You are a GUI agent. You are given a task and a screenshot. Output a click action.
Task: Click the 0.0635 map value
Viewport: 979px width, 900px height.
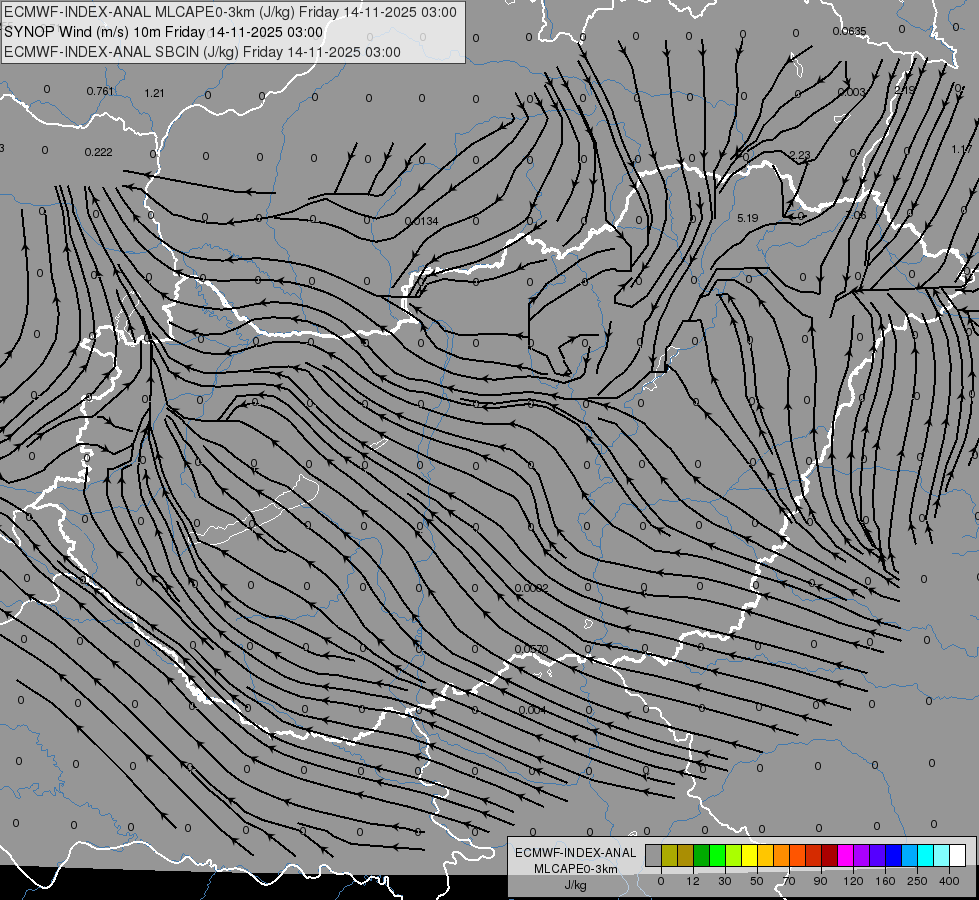[x=849, y=31]
